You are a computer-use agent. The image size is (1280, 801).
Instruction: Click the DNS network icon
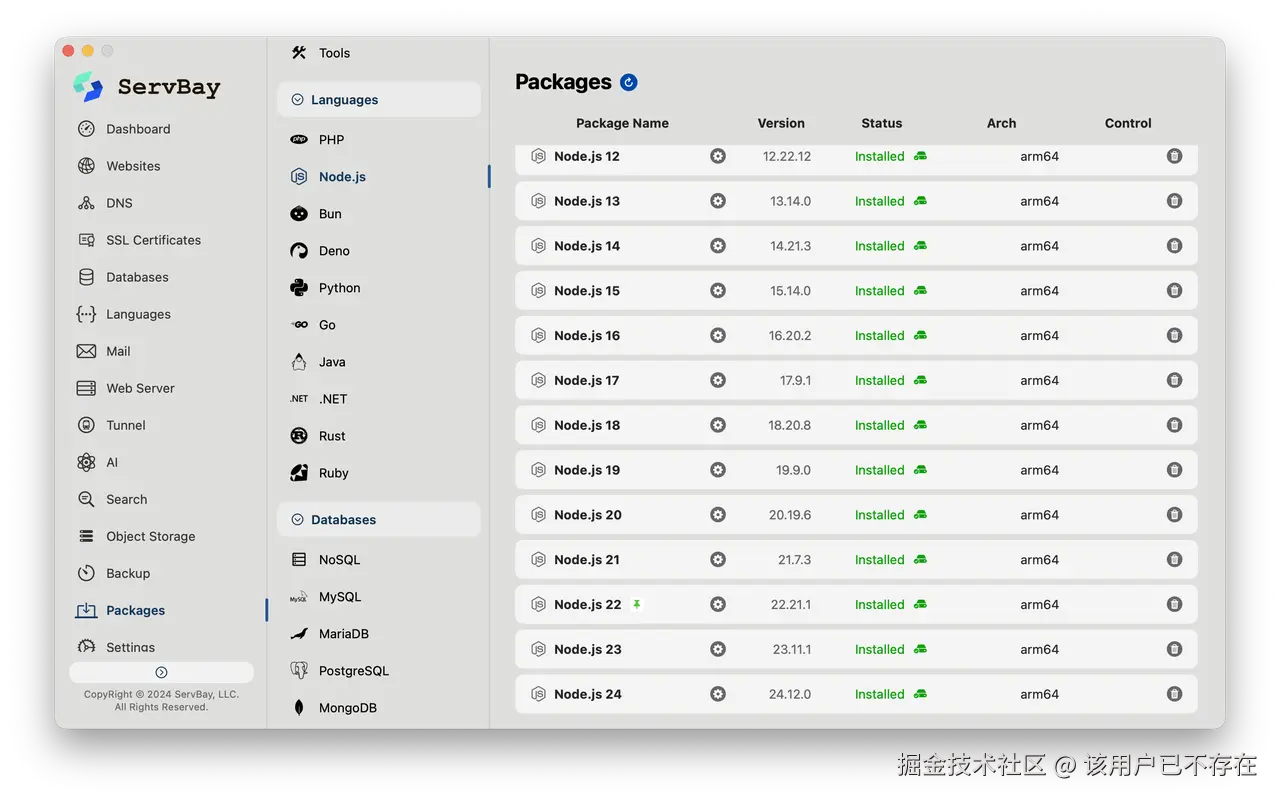[x=87, y=203]
